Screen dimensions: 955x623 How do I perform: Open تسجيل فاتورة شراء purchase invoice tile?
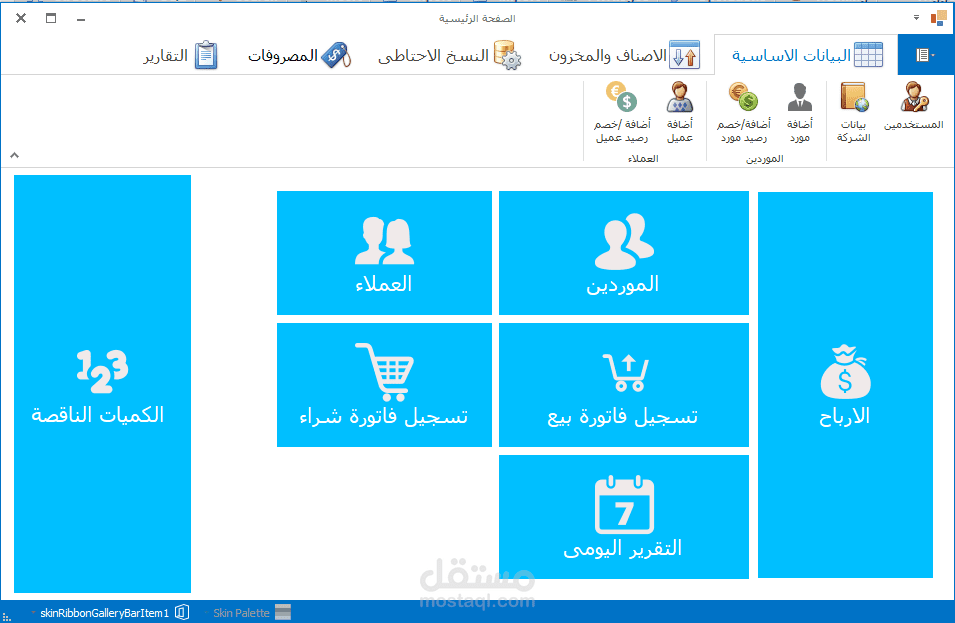click(x=384, y=385)
